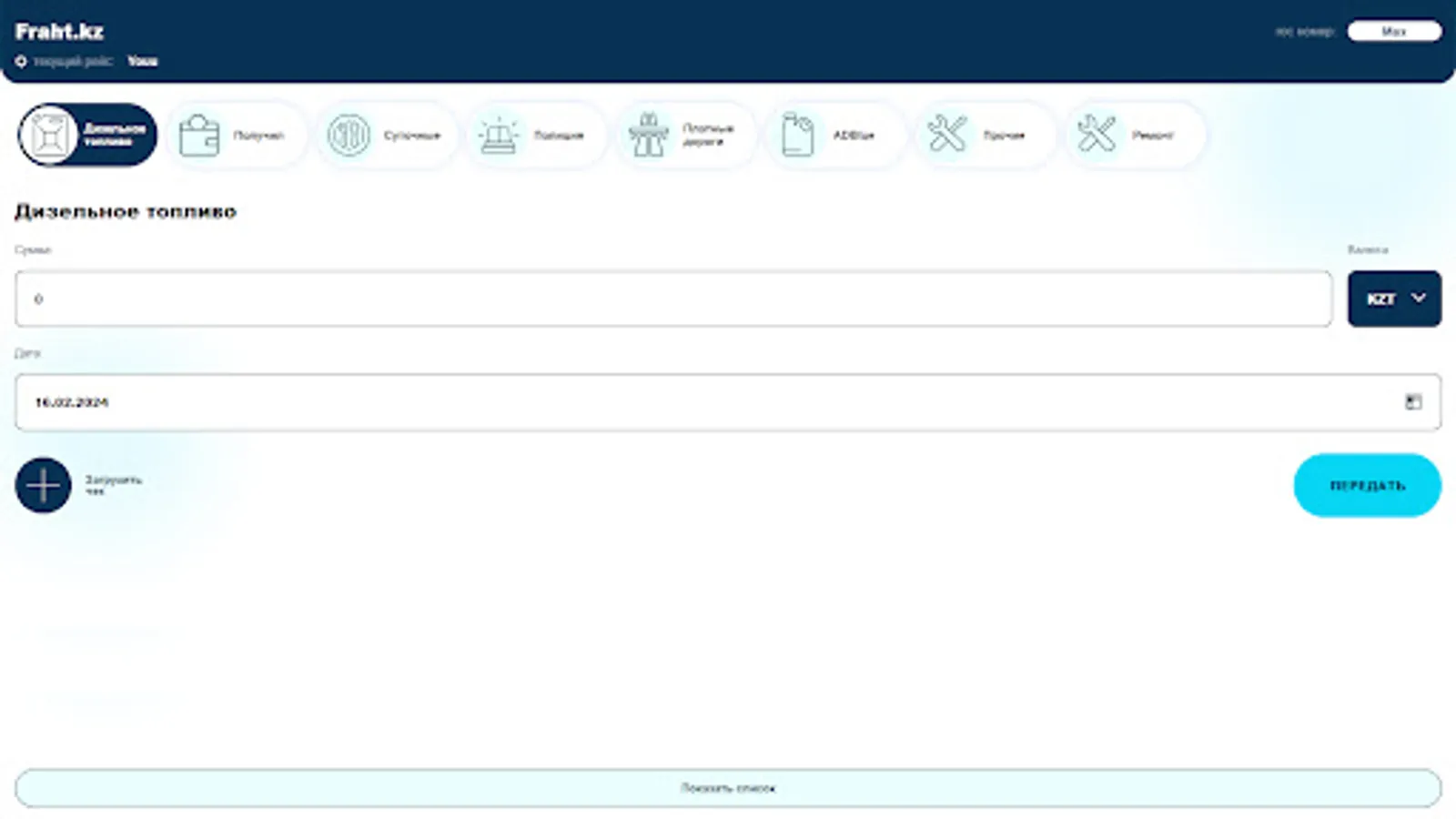Viewport: 1456px width, 819px height.
Task: Select the Суточные circular badge icon
Action: click(x=349, y=135)
